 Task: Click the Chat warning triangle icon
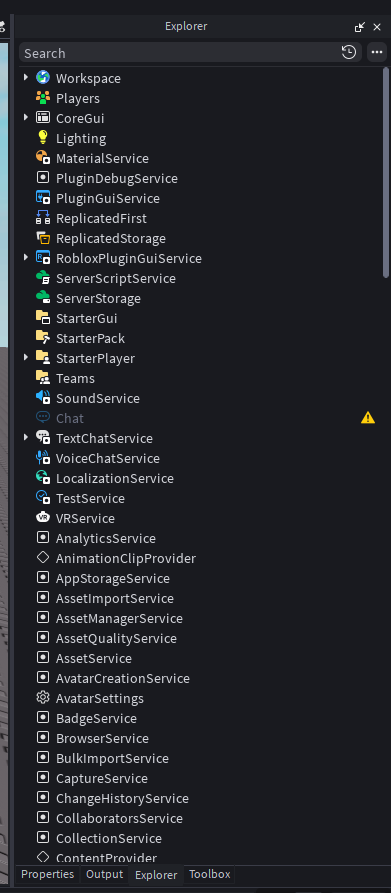pos(368,418)
